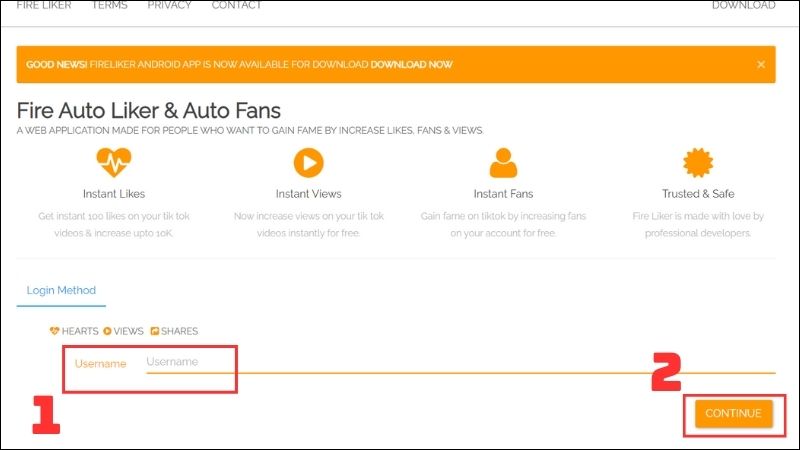Click DOWNLOAD NOW in the orange banner

coord(411,65)
